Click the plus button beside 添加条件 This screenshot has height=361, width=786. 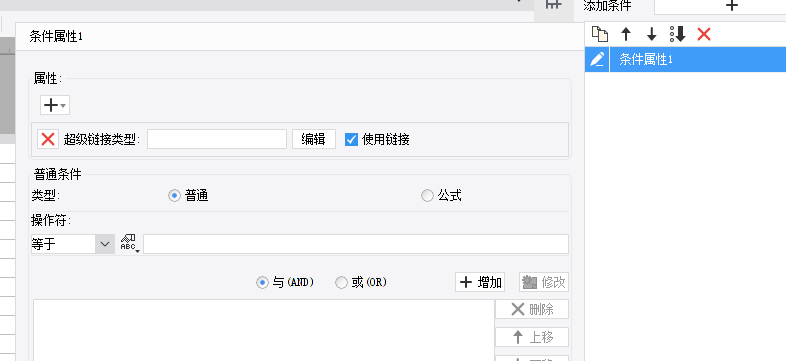pos(732,6)
